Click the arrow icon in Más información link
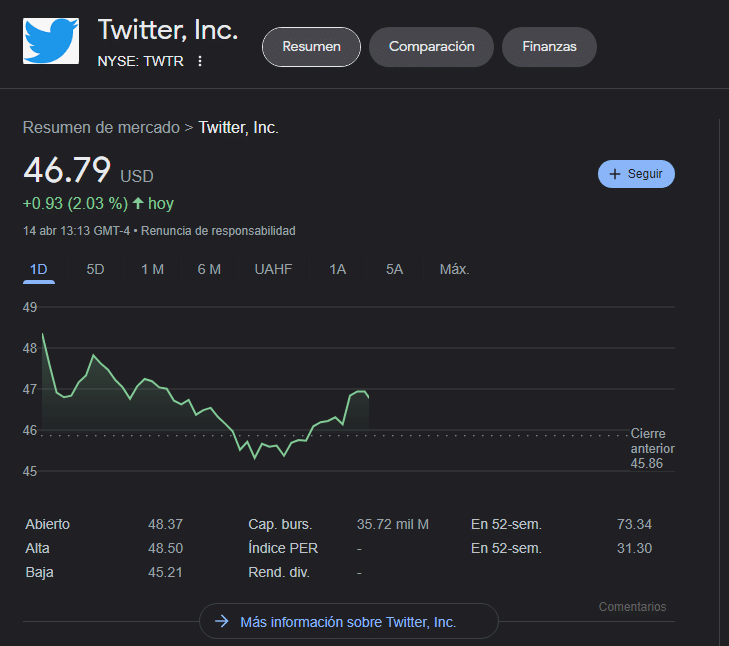Viewport: 729px width, 646px height. 222,621
